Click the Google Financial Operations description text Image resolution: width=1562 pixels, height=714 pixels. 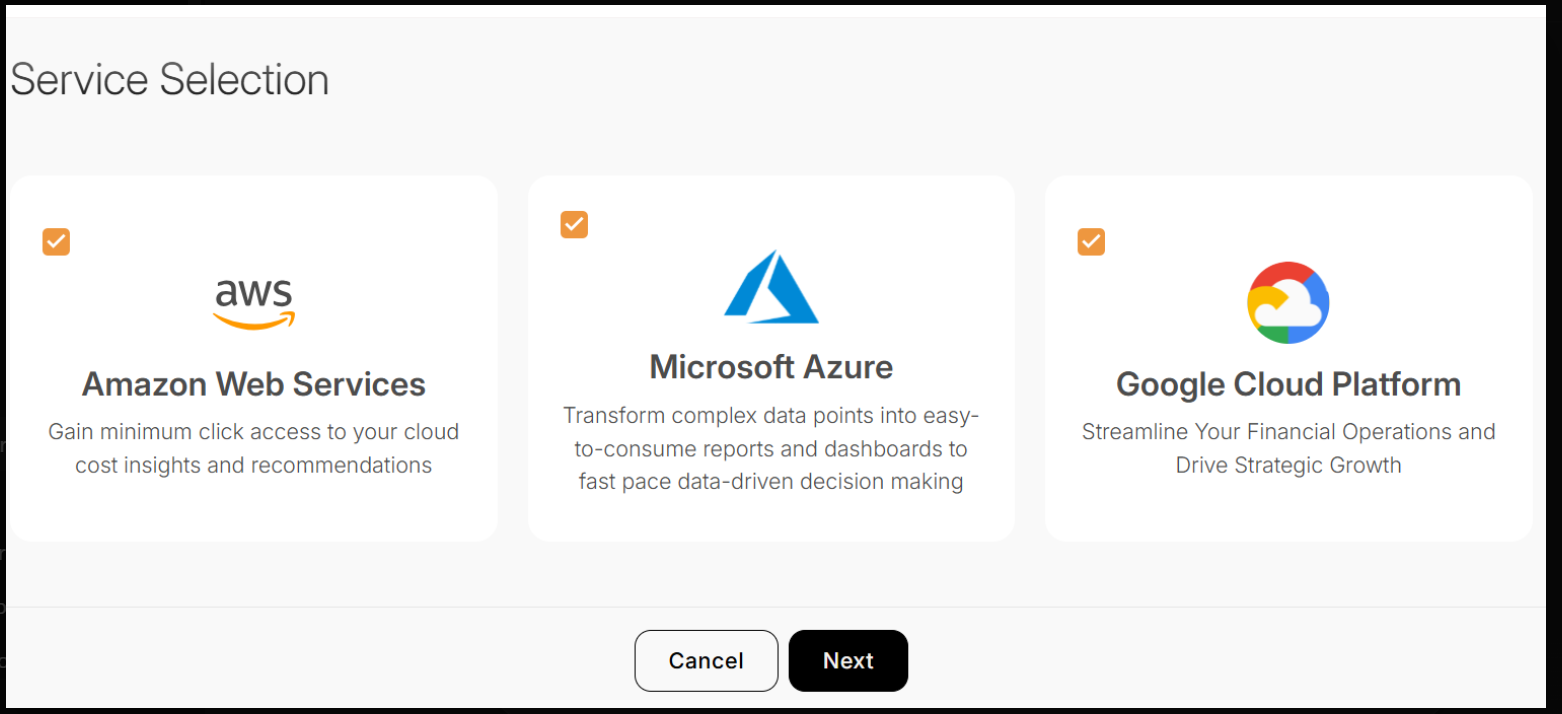(x=1288, y=448)
